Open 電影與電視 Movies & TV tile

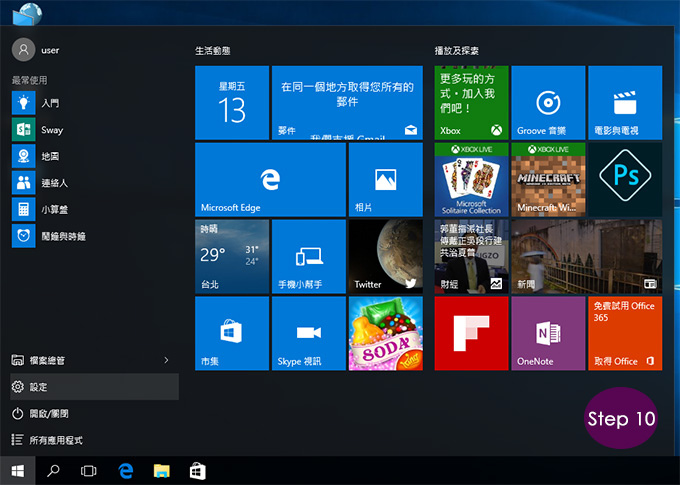(x=625, y=103)
